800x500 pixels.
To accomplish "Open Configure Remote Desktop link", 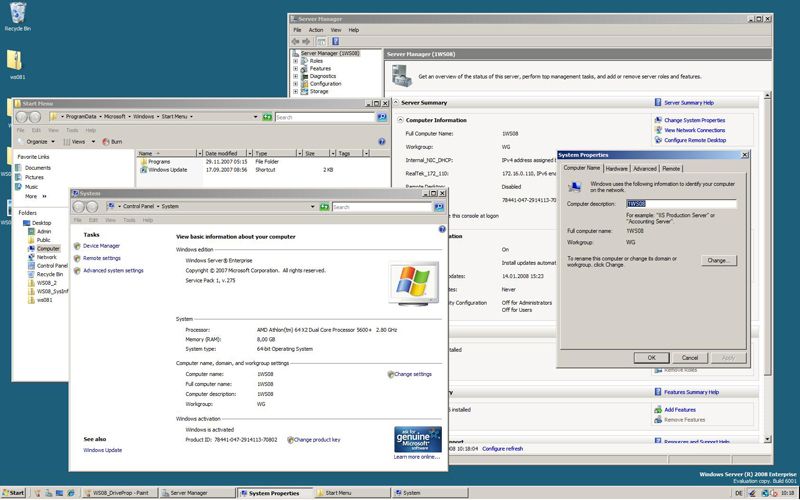I will tap(695, 140).
